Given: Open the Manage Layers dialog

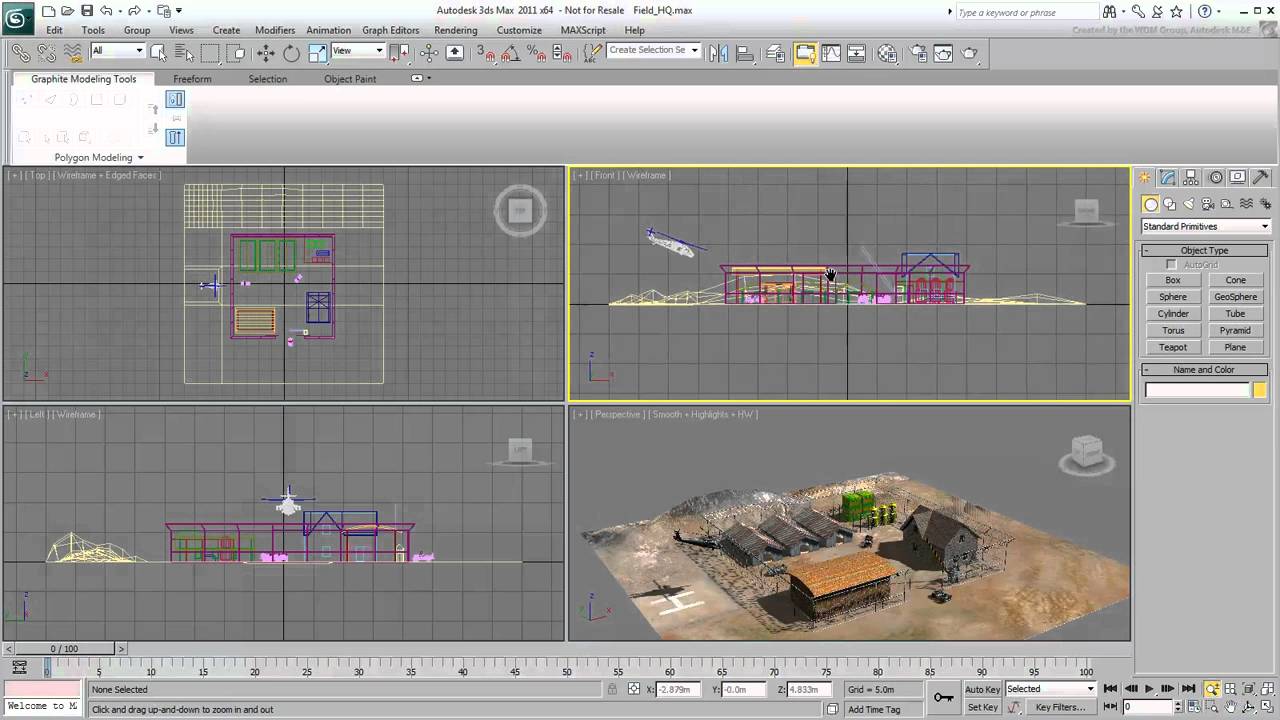Looking at the screenshot, I should [x=776, y=53].
